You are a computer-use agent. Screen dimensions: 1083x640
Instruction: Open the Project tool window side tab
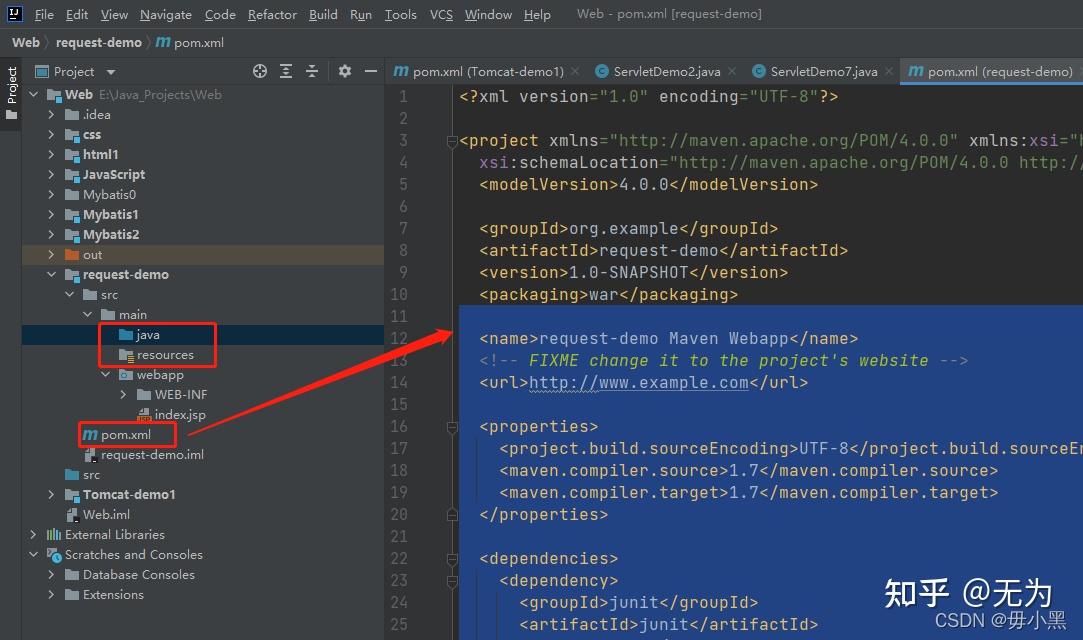[12, 92]
